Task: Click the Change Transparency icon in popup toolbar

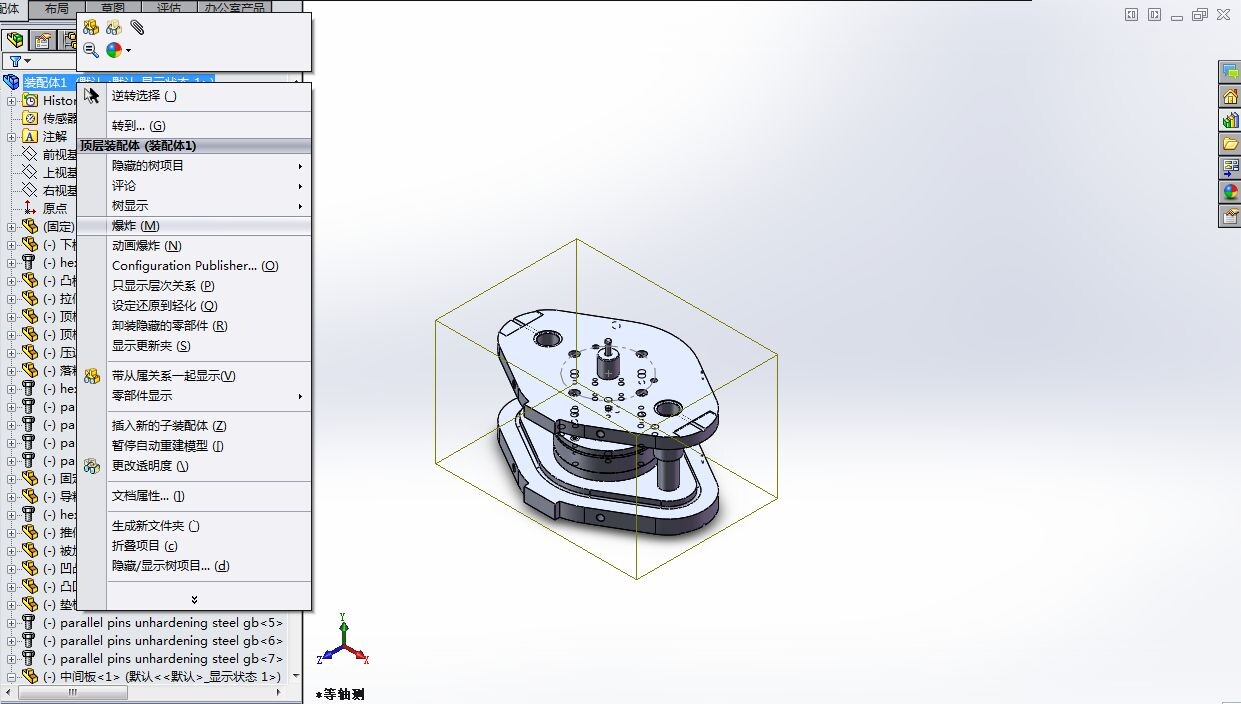Action: pos(114,28)
